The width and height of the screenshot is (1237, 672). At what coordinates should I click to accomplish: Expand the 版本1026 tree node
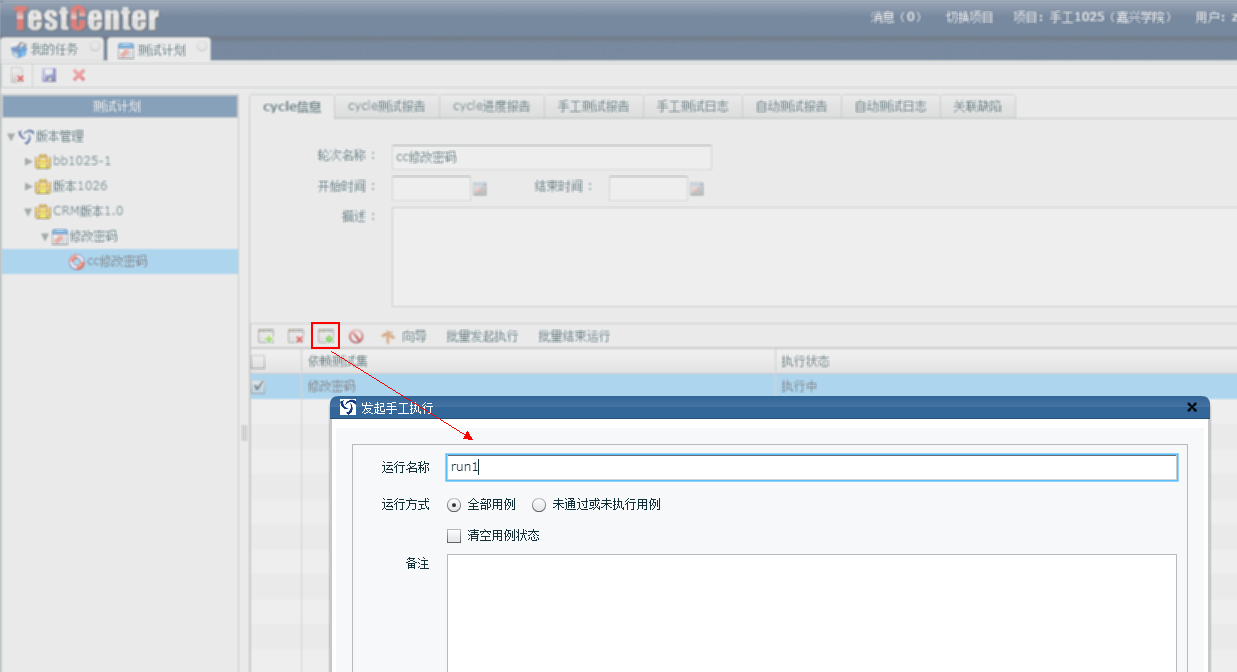[29, 186]
